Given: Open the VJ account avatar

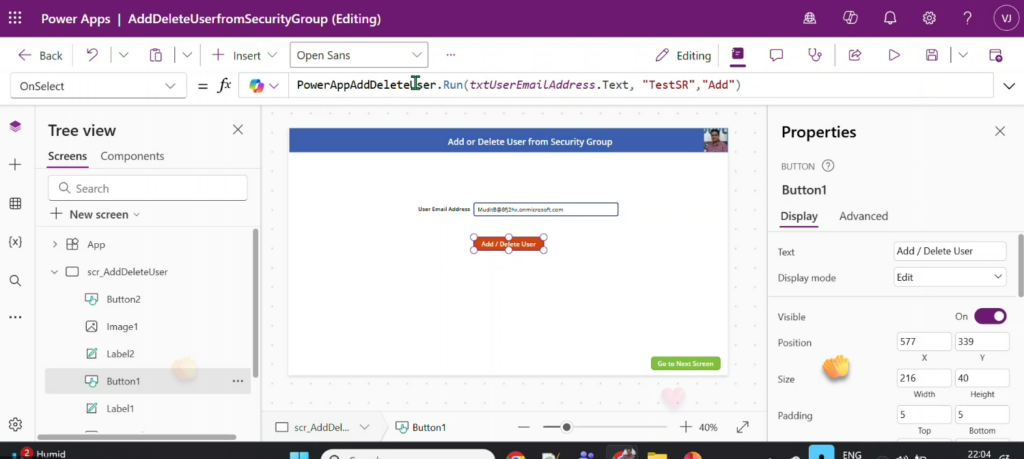Looking at the screenshot, I should 1006,18.
